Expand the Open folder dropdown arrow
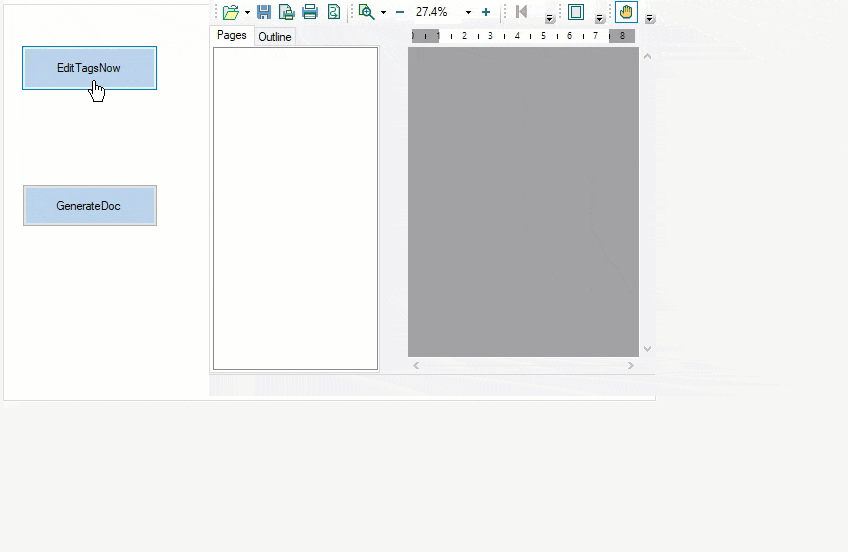Image resolution: width=848 pixels, height=552 pixels. (247, 13)
